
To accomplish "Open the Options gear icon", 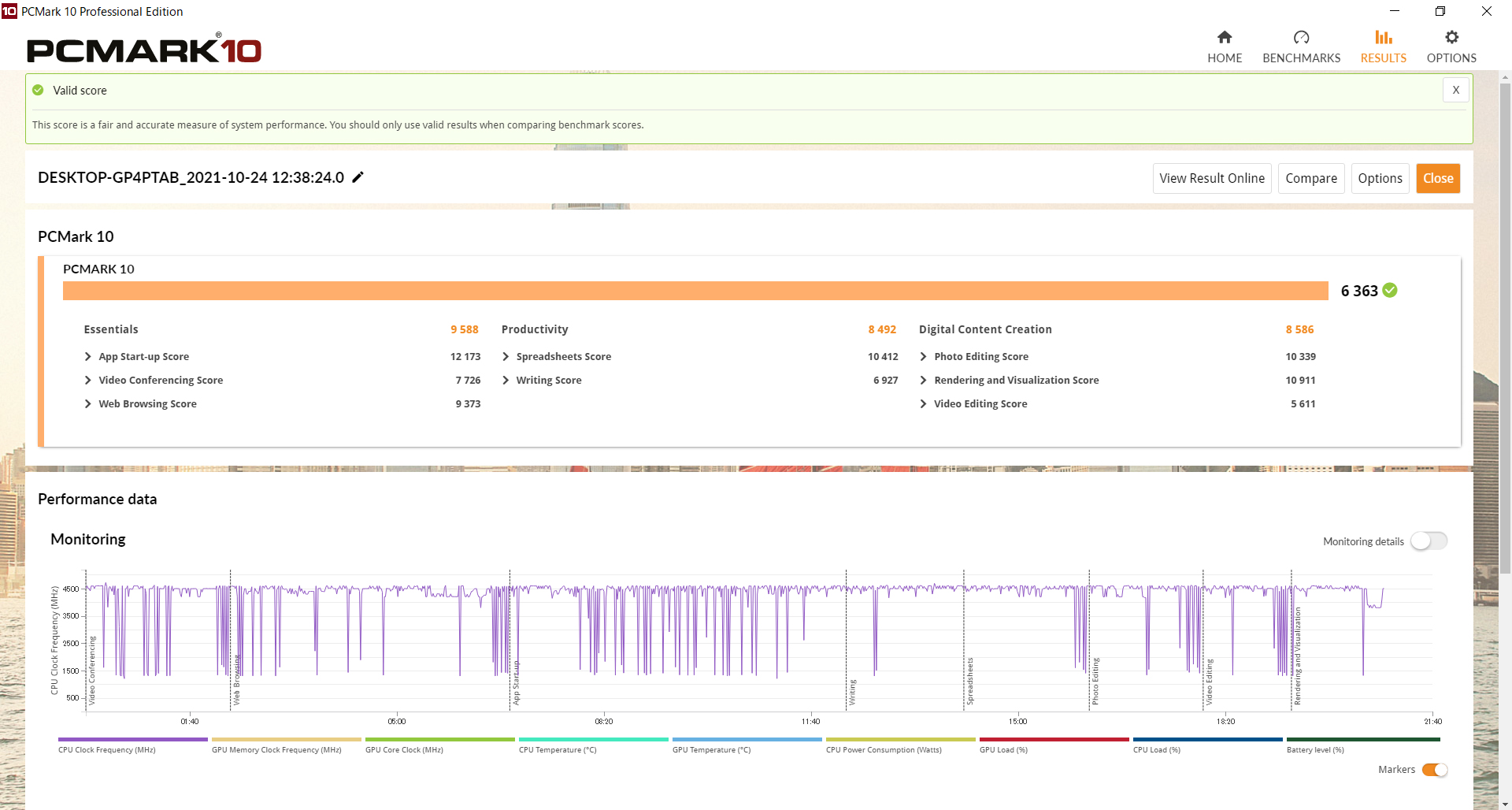I will [1451, 38].
